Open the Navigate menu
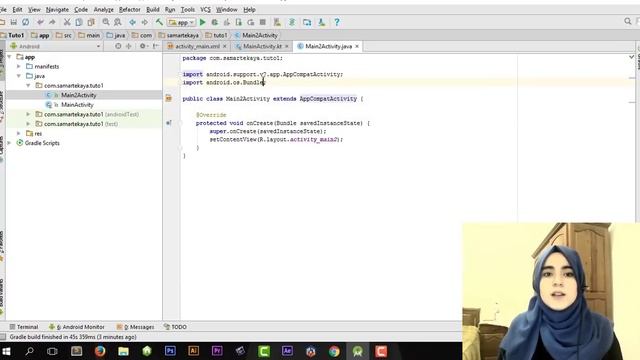640x360 pixels. tap(57, 9)
